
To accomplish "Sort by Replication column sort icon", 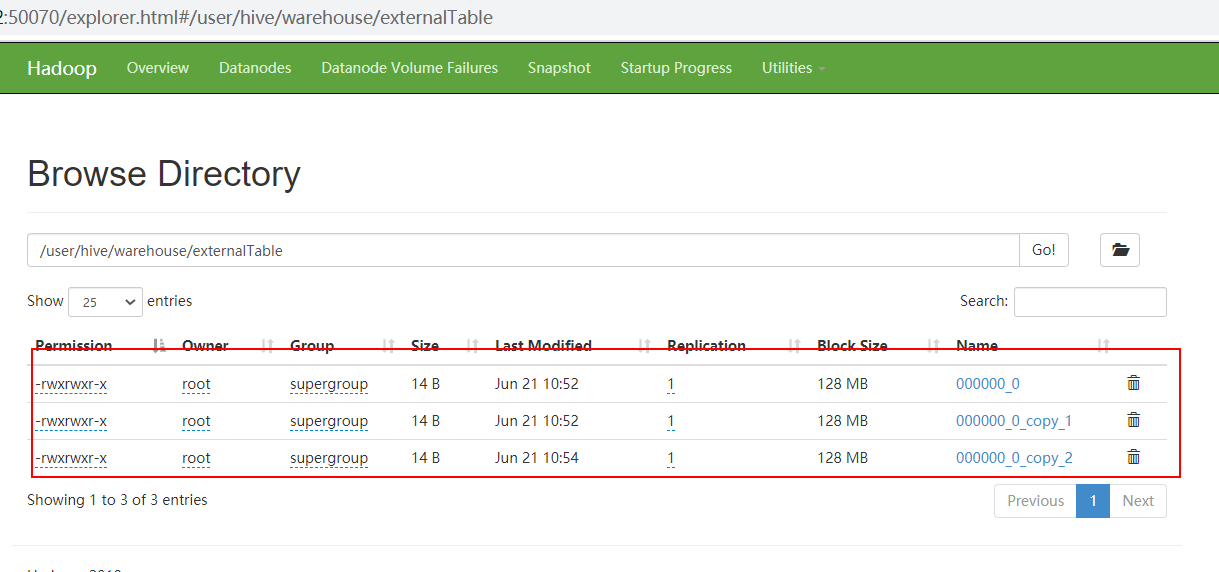I will [794, 346].
